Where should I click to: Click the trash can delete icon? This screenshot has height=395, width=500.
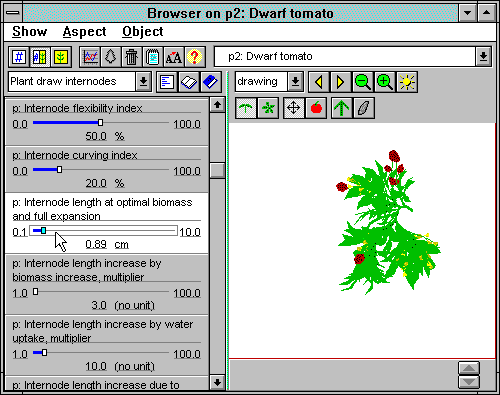(131, 57)
